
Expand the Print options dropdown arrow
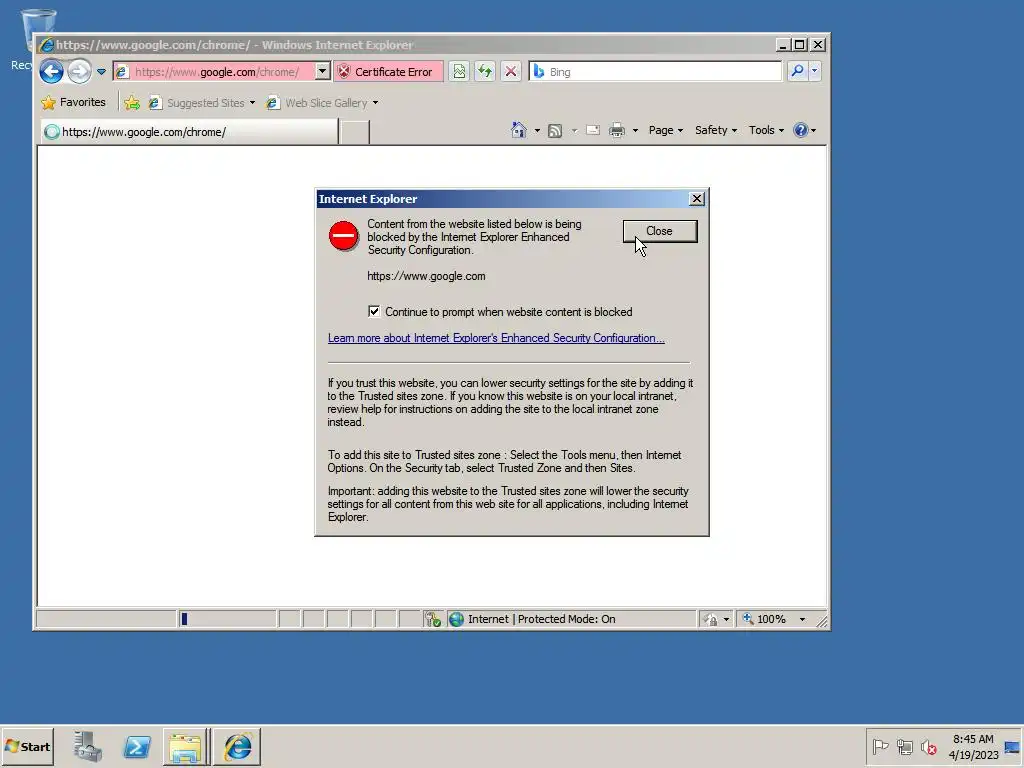(635, 130)
